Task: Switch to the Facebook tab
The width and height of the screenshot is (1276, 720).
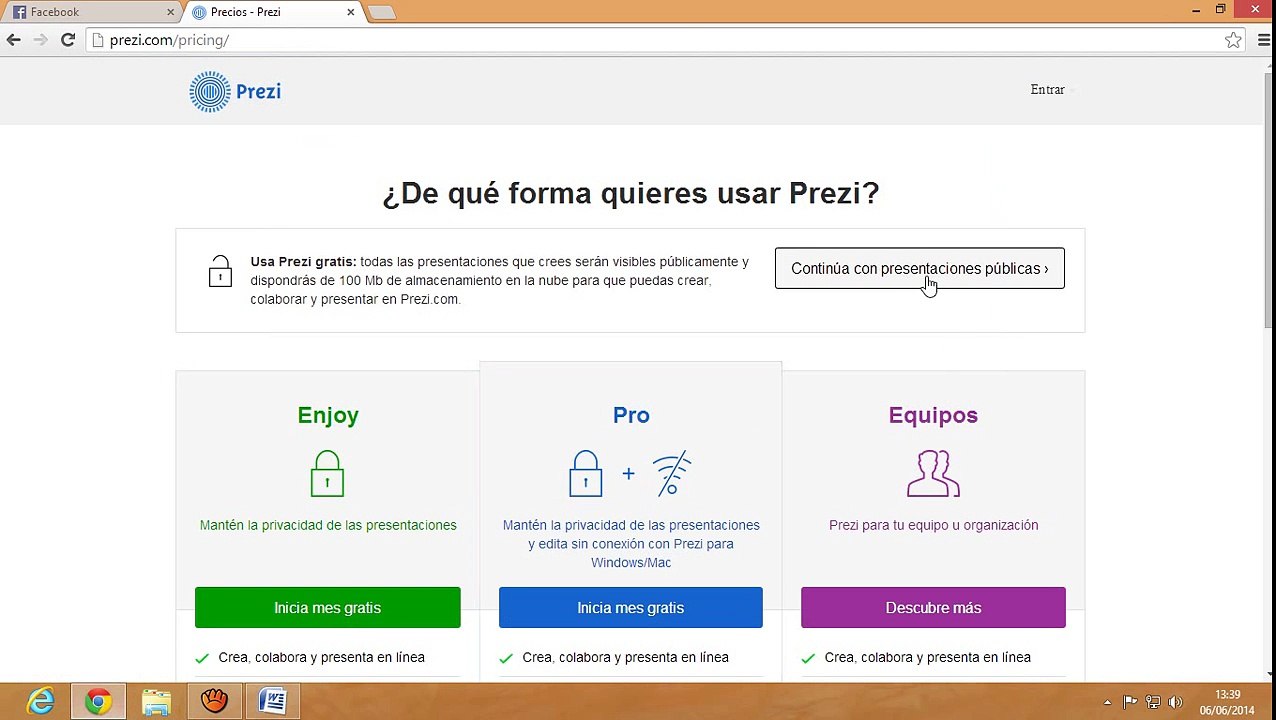Action: tap(90, 12)
